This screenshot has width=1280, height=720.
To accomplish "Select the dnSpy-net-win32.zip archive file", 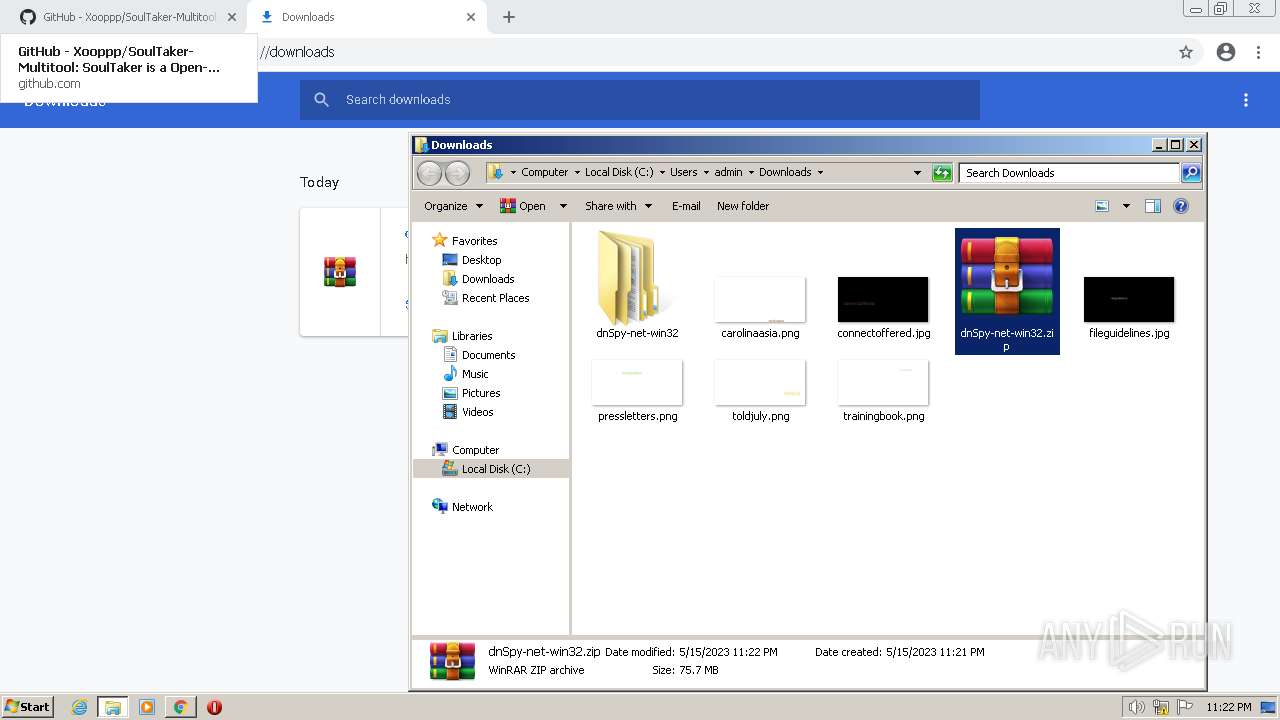I will point(1007,290).
